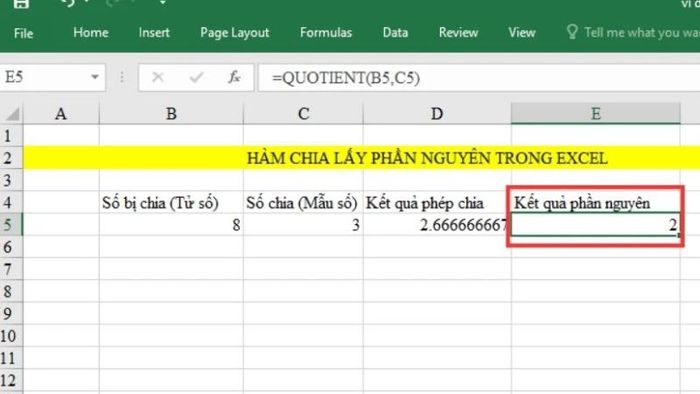
Task: Select cell 'Kết quả phần nguyên'
Action: pos(596,203)
